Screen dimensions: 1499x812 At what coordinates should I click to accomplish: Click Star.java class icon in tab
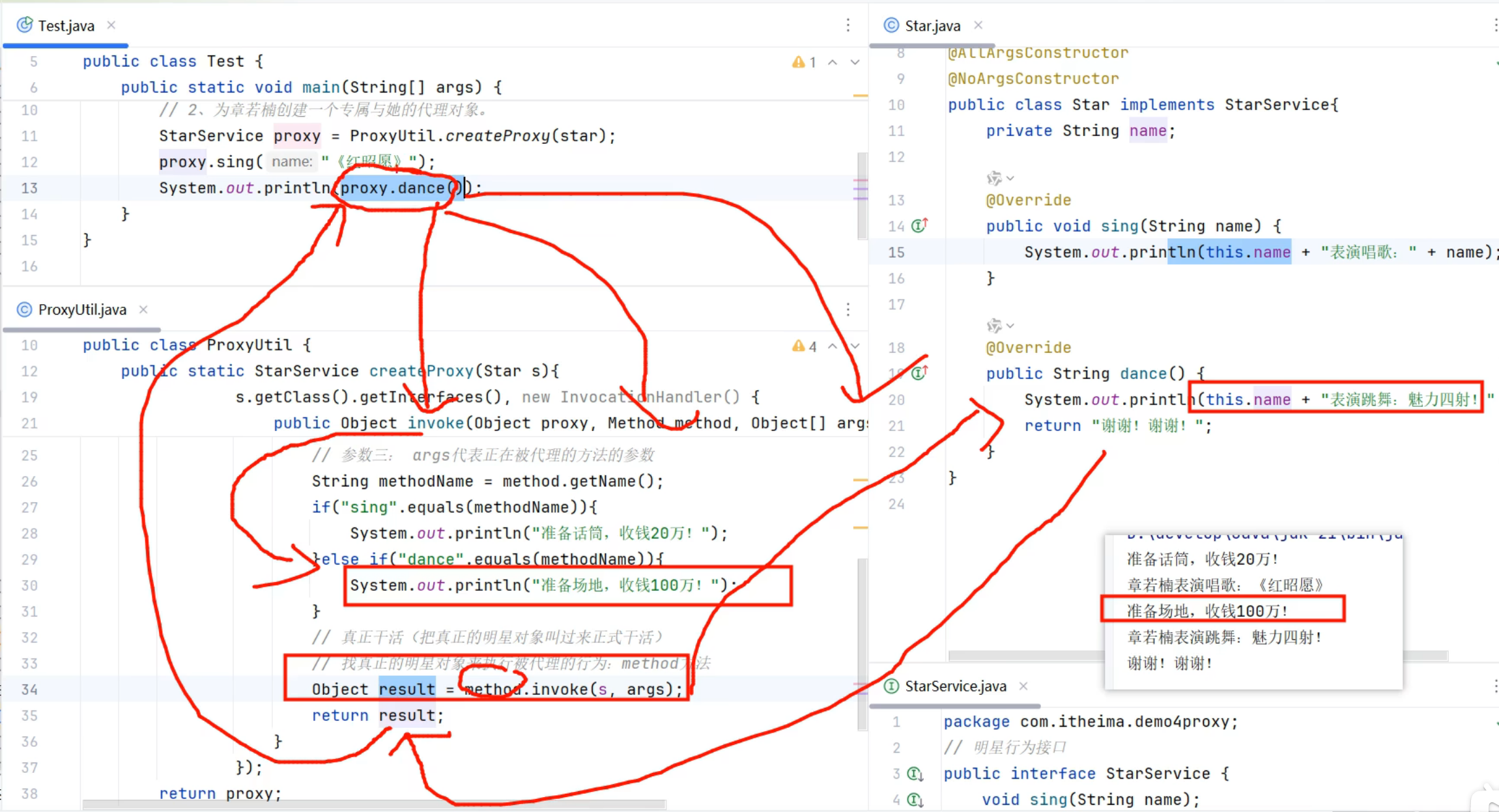tap(891, 25)
